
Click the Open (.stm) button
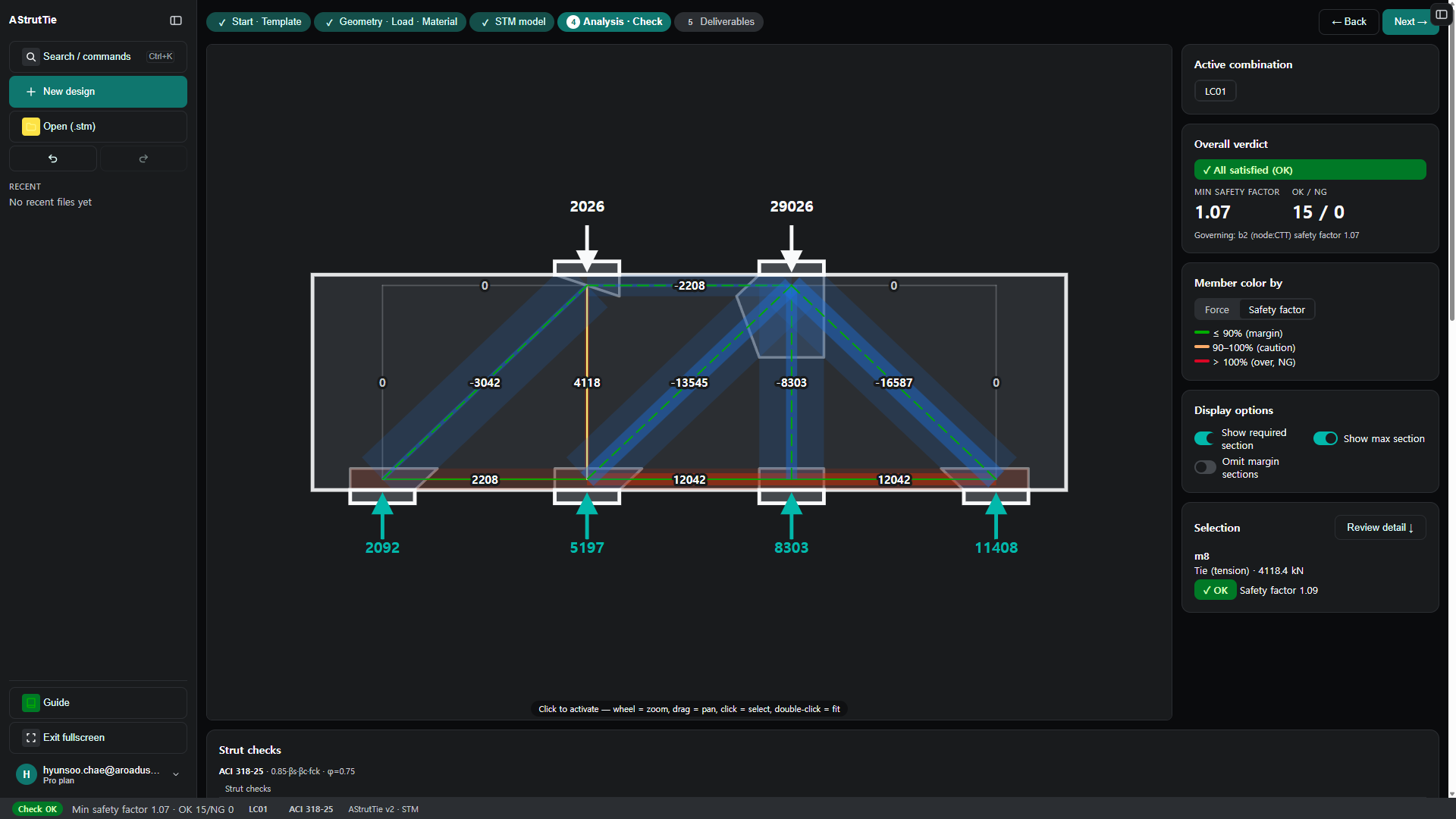tap(98, 127)
